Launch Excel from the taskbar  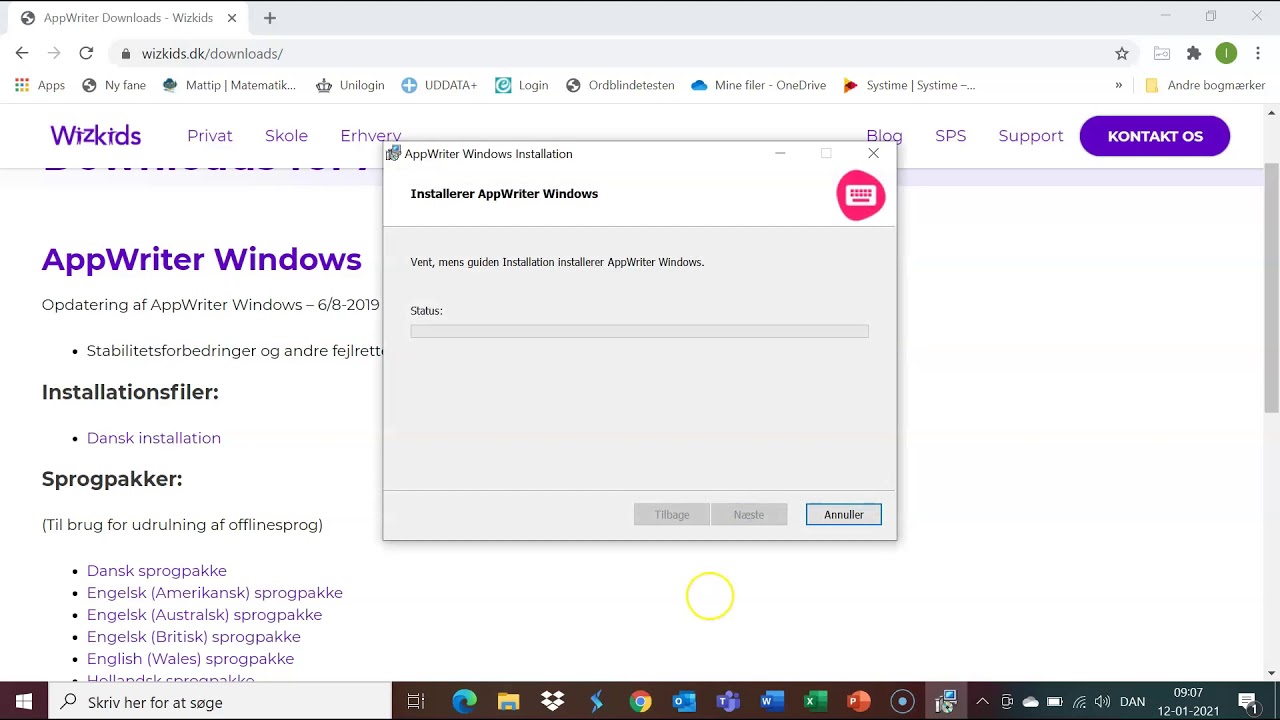pyautogui.click(x=815, y=702)
